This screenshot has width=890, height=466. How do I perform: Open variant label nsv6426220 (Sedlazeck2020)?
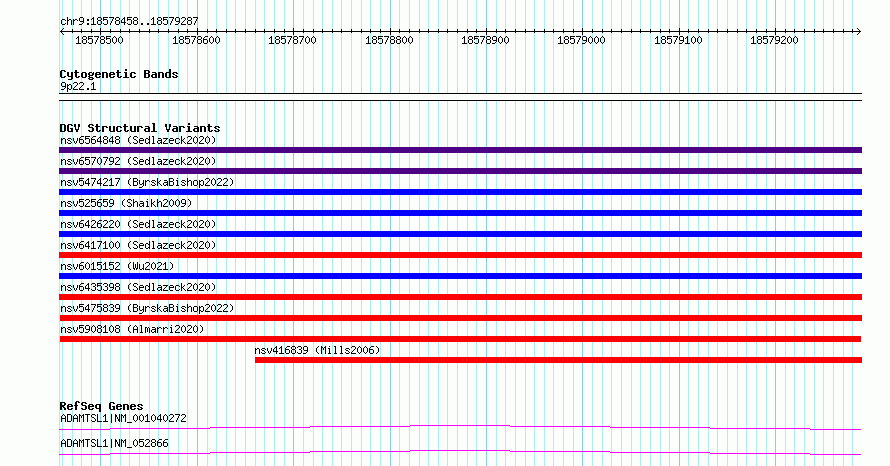coord(138,224)
